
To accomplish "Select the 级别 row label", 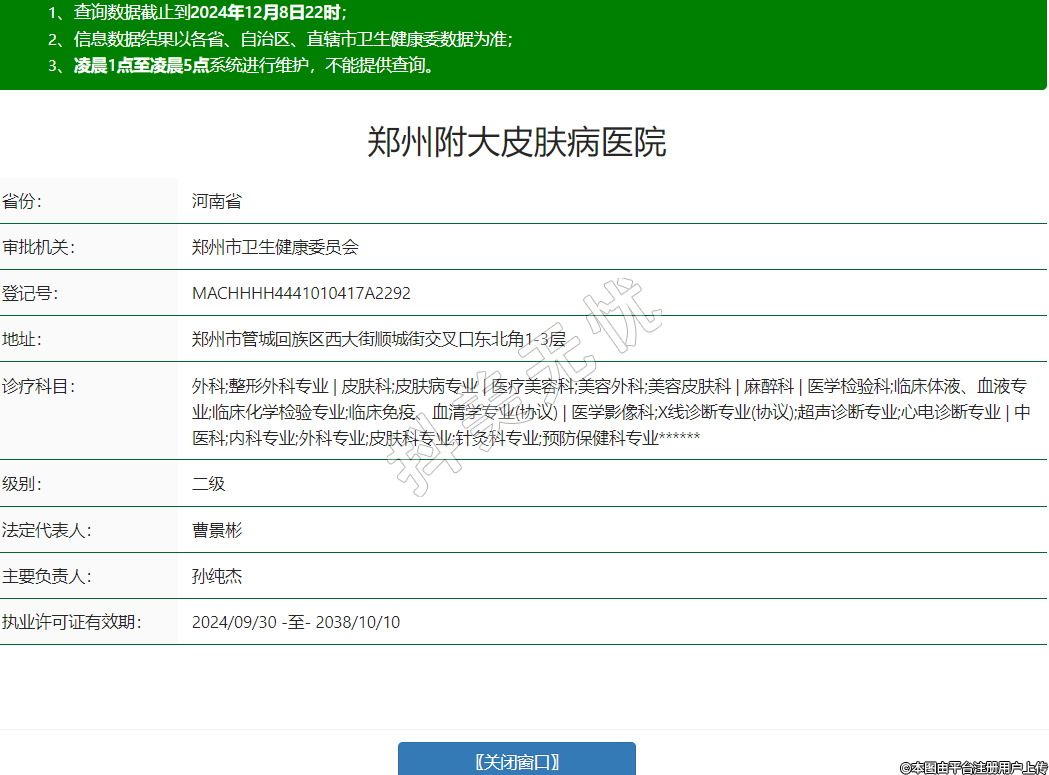I will coord(23,484).
